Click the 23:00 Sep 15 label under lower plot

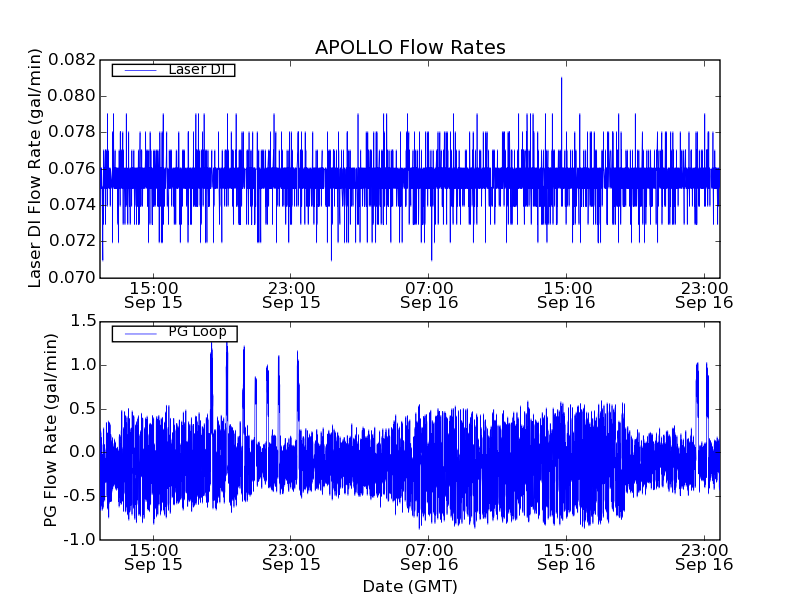pos(291,557)
